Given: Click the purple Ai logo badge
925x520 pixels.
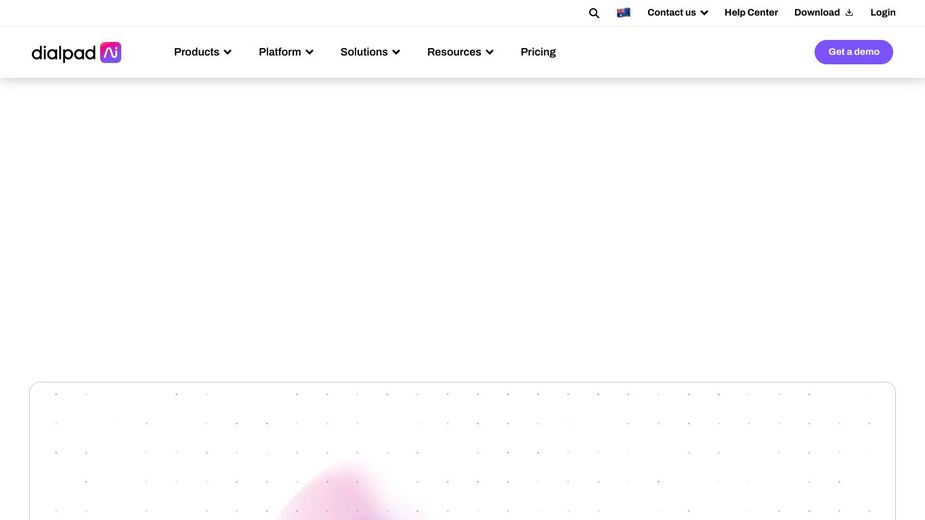Looking at the screenshot, I should pos(110,52).
